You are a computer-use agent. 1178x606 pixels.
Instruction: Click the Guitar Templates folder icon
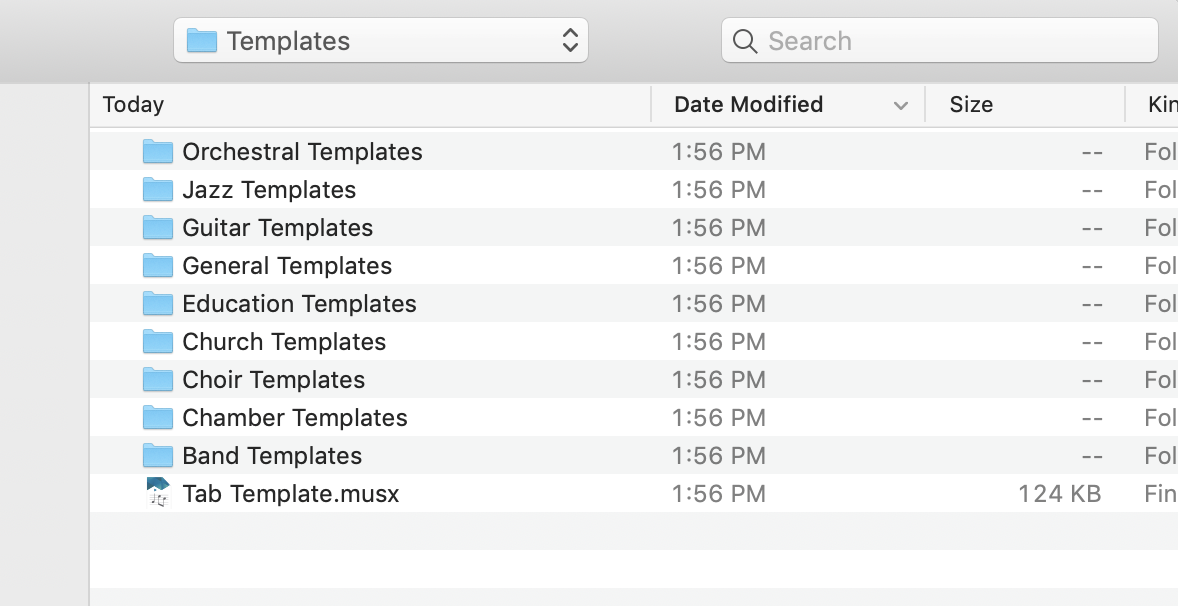(158, 228)
